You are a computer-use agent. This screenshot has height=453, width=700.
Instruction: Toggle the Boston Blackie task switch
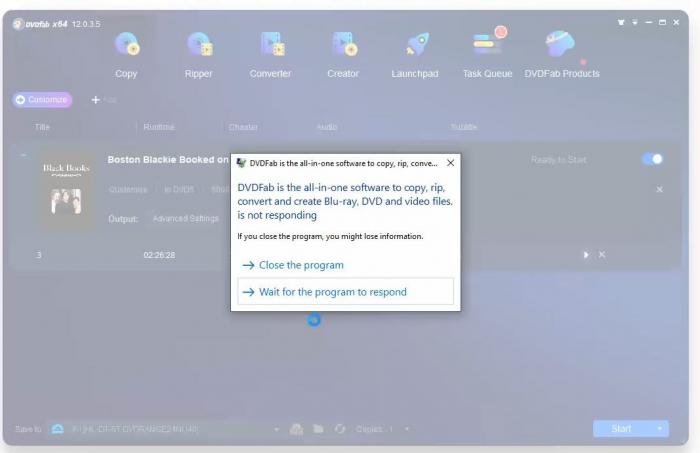click(653, 159)
